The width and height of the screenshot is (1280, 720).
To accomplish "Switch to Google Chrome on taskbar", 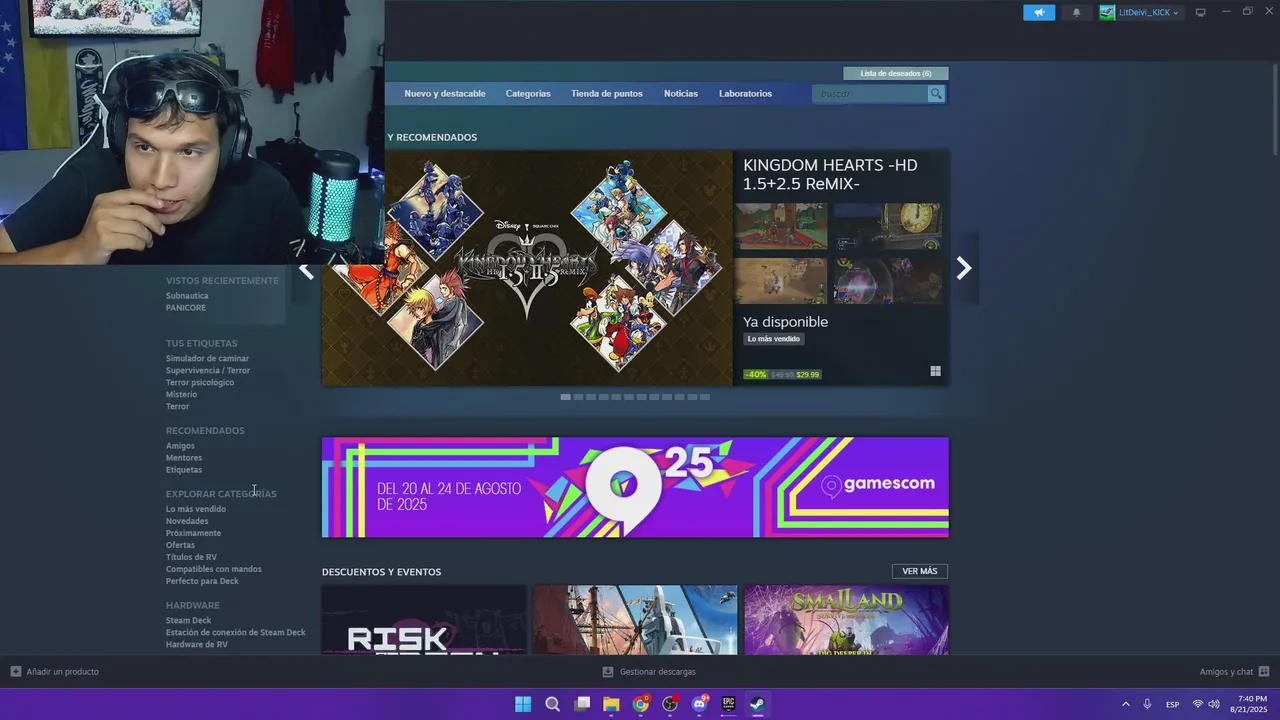I will [x=641, y=704].
